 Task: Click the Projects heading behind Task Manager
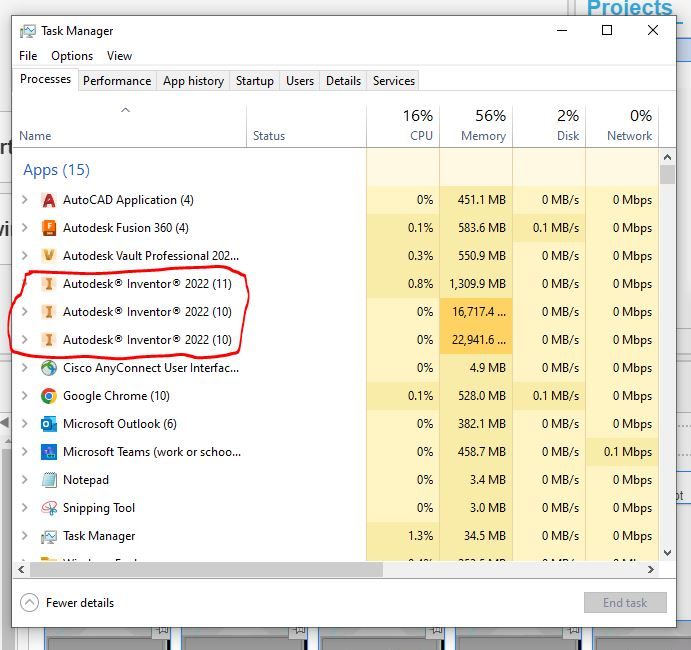point(629,7)
